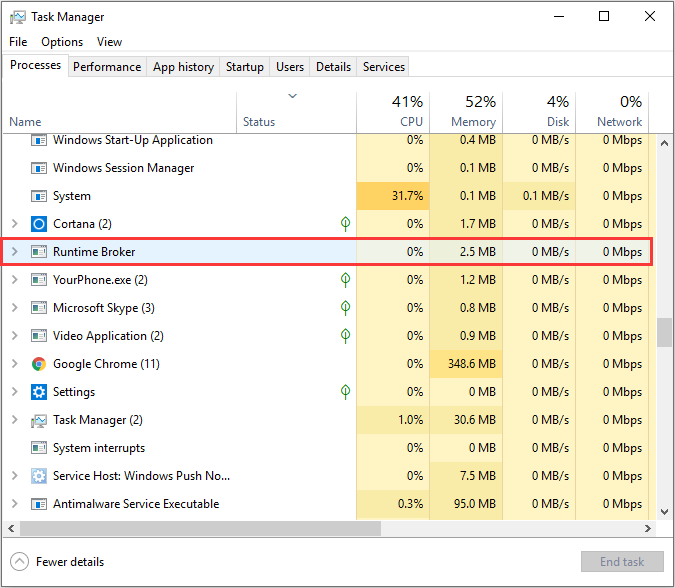Screen dimensions: 675x588
Task: Expand the Runtime Broker process group
Action: click(15, 252)
